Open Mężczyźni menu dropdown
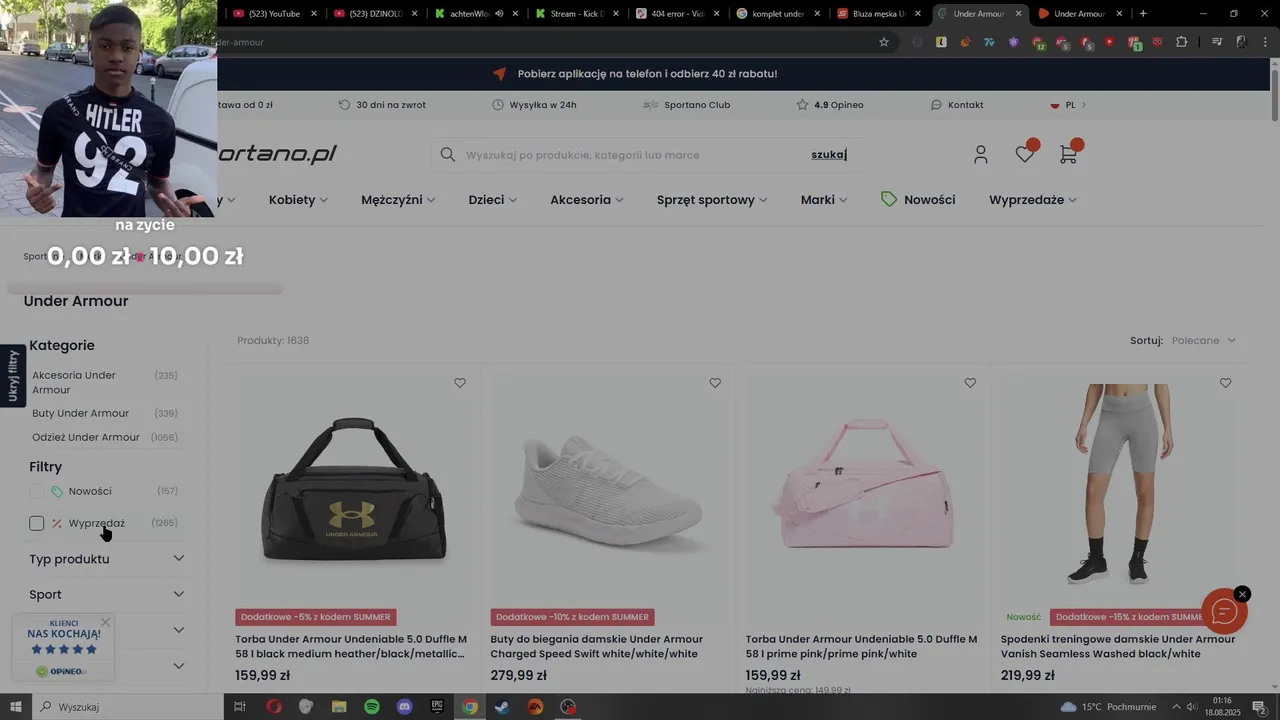The image size is (1280, 720). coord(398,200)
